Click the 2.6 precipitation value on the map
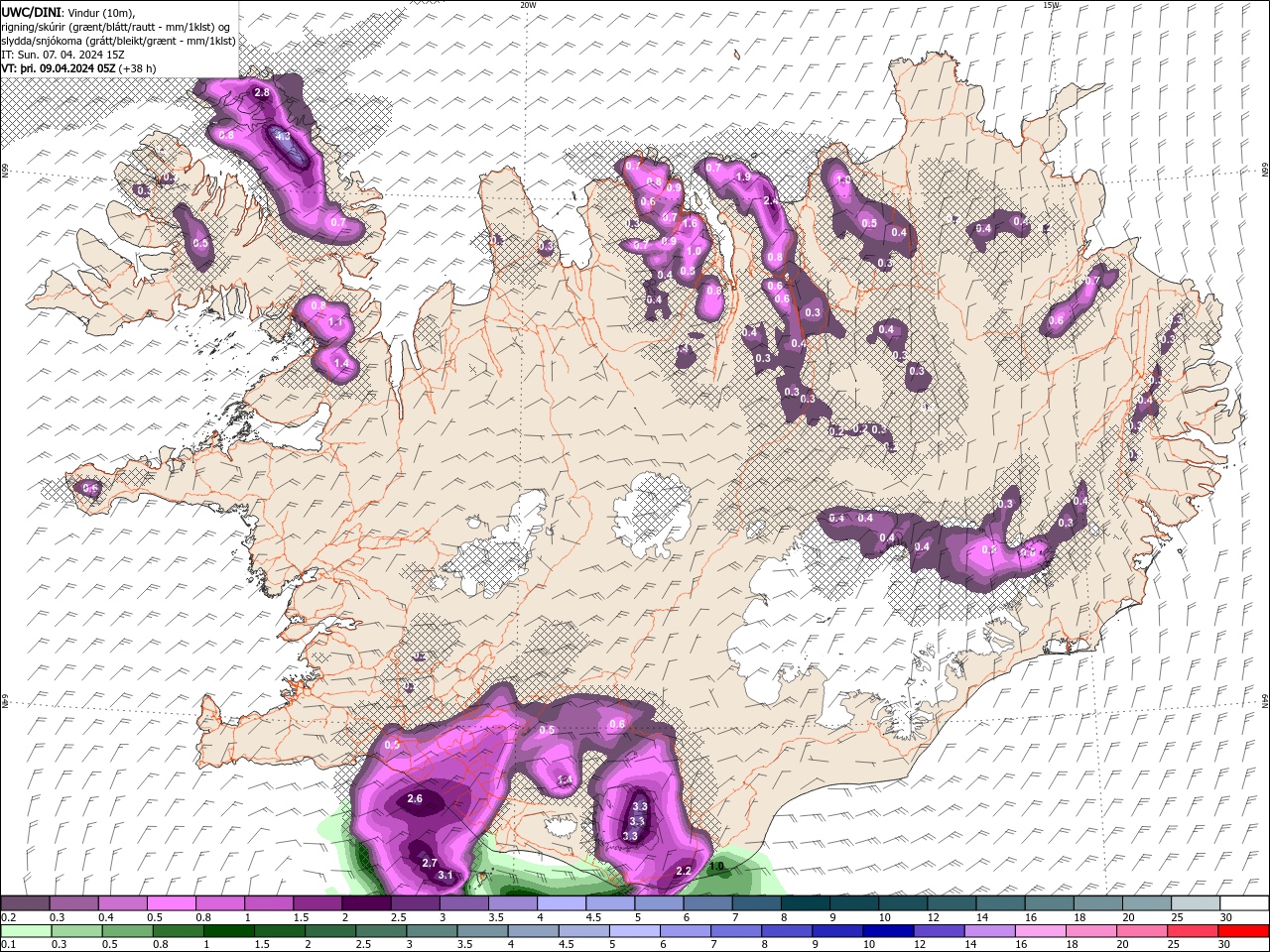 tap(415, 798)
